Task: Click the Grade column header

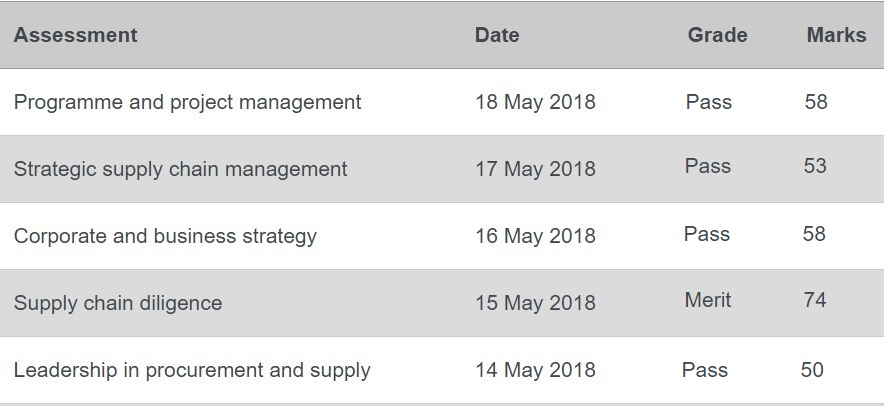Action: [717, 35]
